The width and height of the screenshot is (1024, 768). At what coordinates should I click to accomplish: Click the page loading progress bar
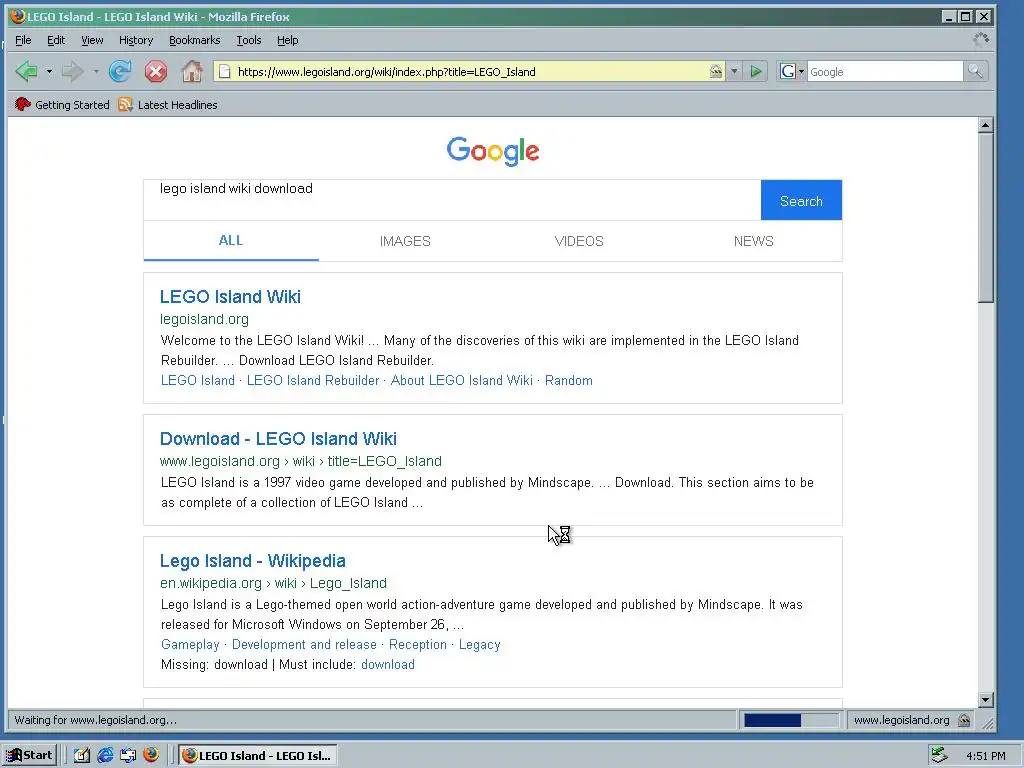point(791,720)
